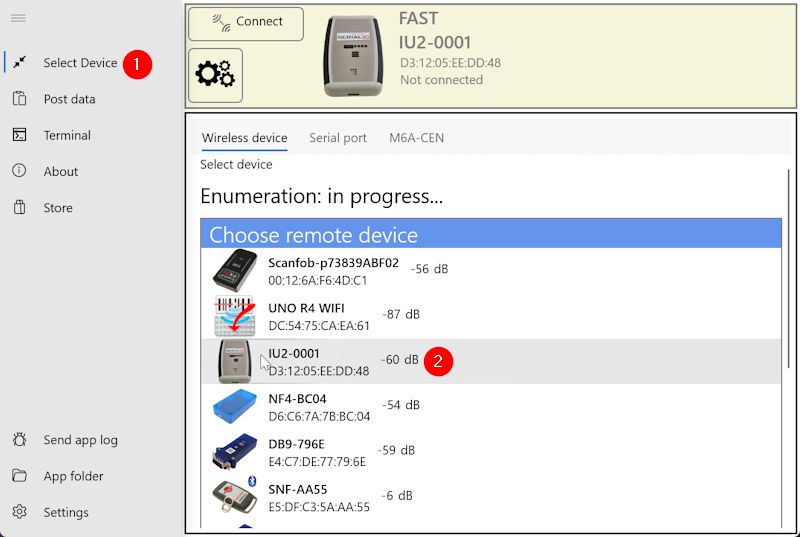The image size is (800, 537).
Task: Click the Settings gear icon in sidebar
Action: (x=19, y=512)
